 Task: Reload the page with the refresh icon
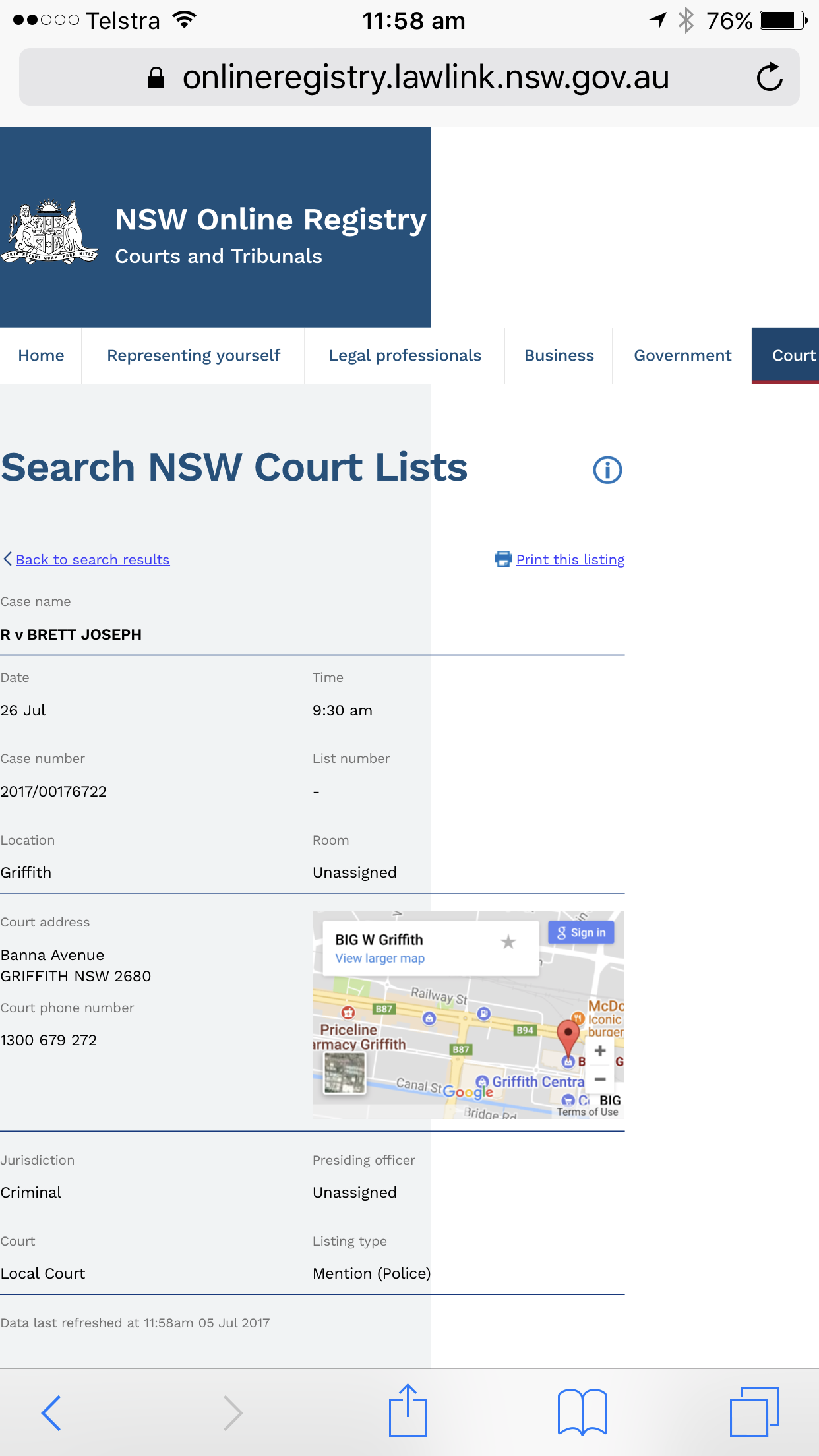click(769, 77)
